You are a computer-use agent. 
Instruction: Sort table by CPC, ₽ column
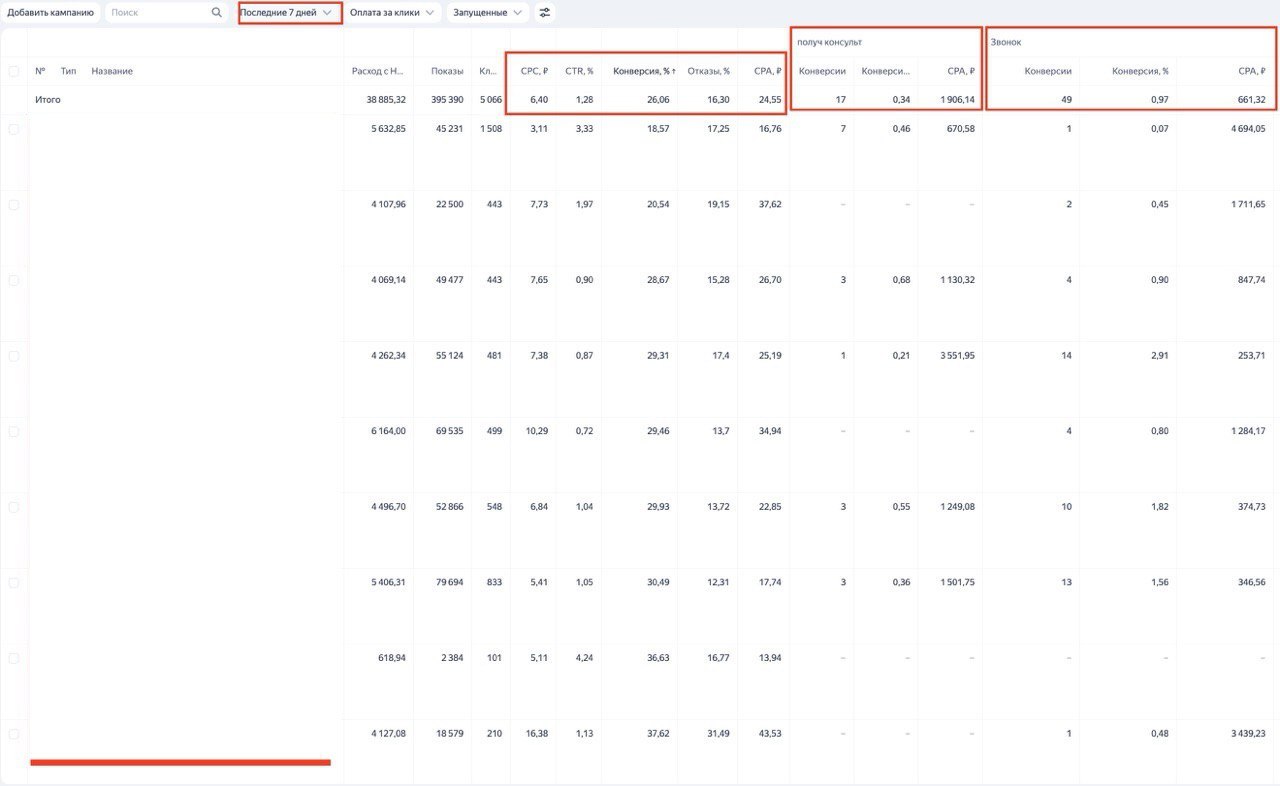click(x=534, y=71)
